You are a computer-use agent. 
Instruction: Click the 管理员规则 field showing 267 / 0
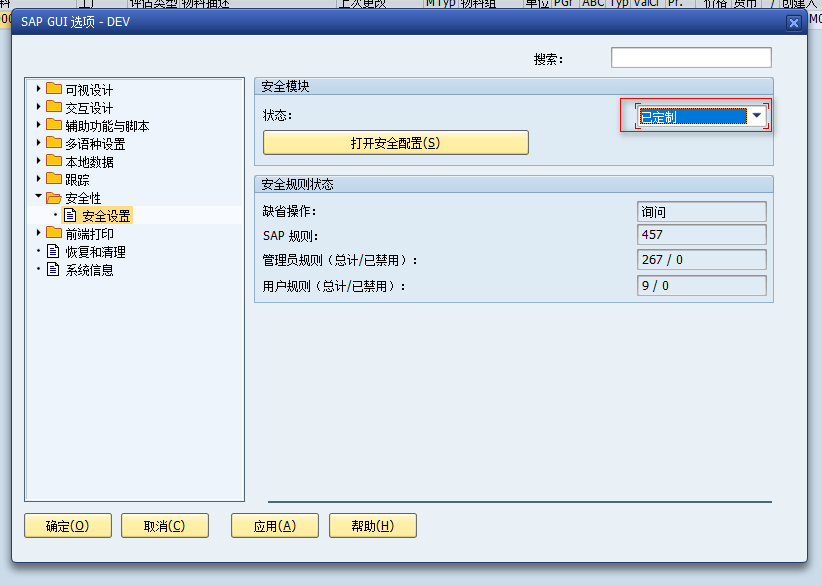(701, 259)
